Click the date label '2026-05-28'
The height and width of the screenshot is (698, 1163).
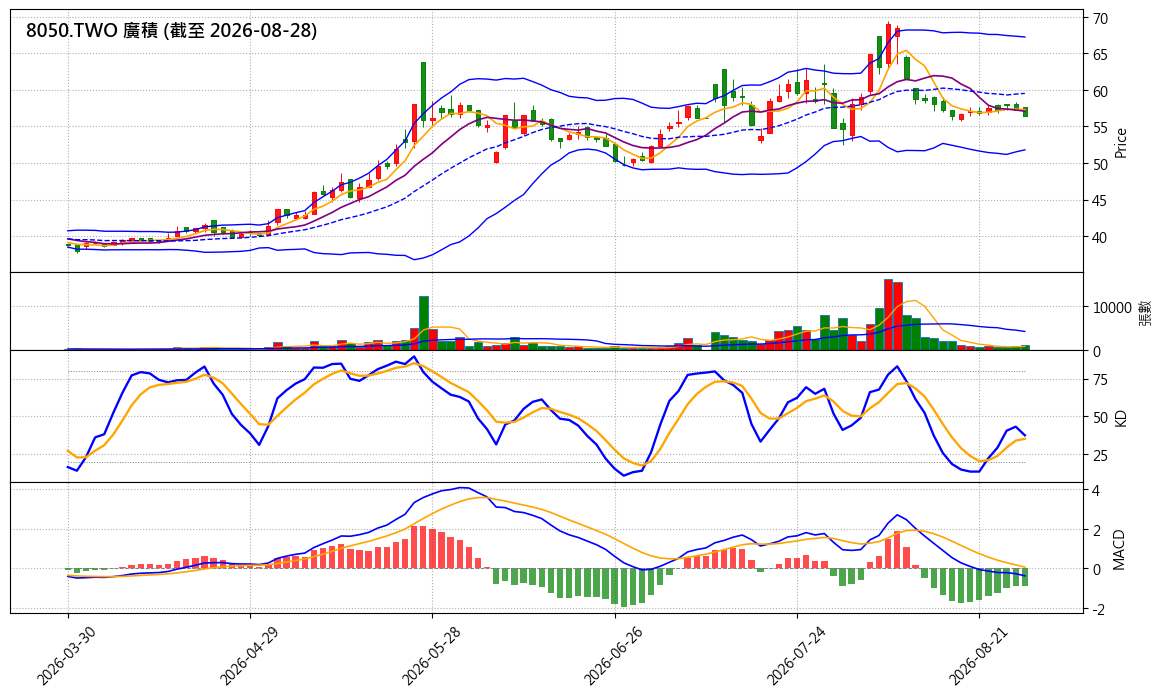coord(431,654)
